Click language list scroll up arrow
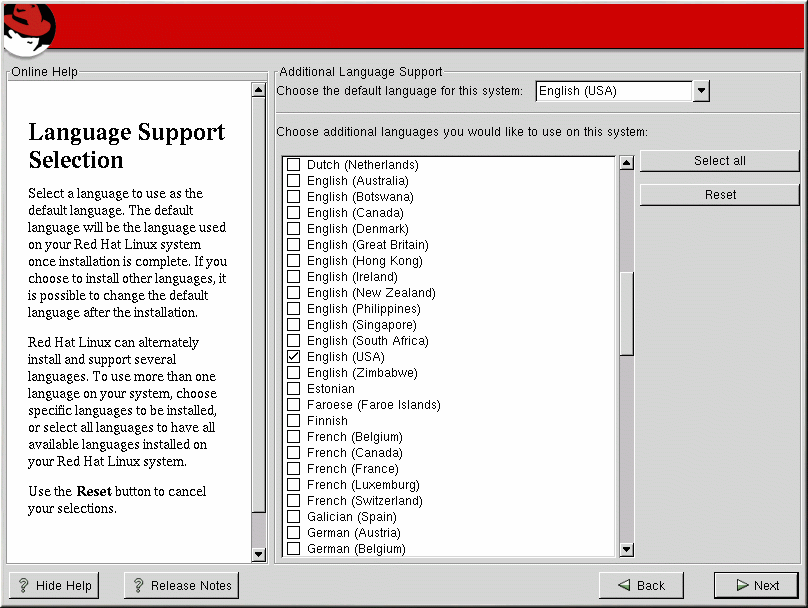The image size is (808, 608). 626,163
